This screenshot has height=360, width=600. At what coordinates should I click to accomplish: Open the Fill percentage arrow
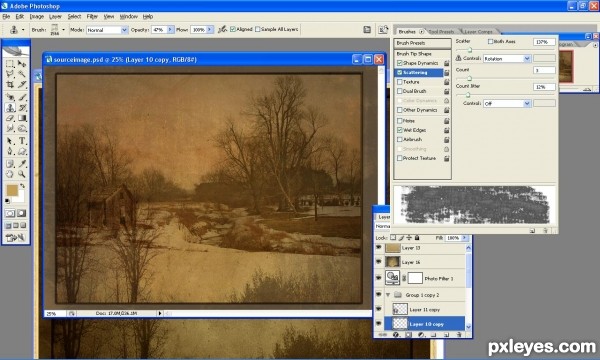click(x=465, y=238)
